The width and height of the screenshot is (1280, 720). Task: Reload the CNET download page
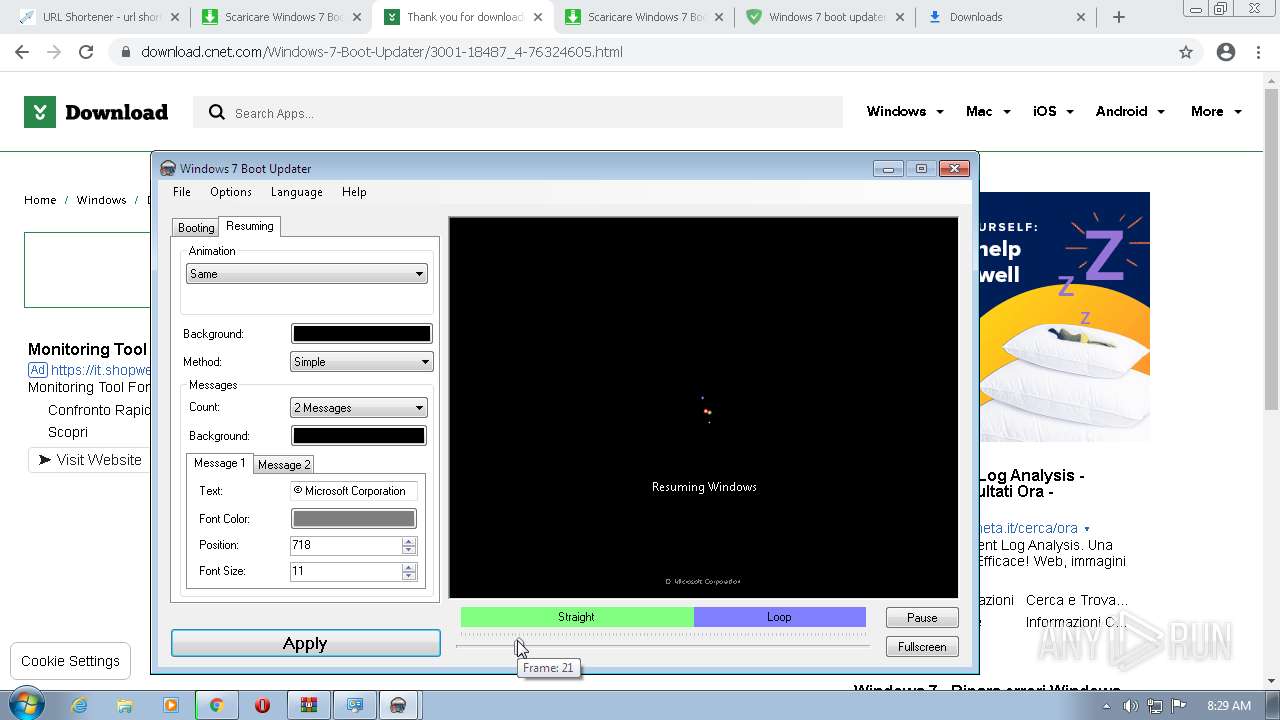(x=86, y=52)
